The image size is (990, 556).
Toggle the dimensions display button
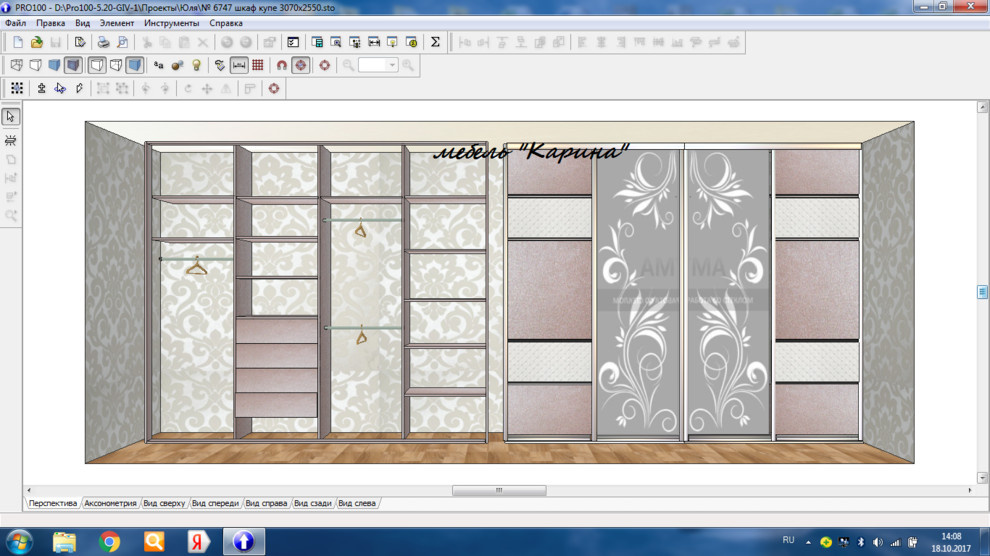[x=239, y=65]
